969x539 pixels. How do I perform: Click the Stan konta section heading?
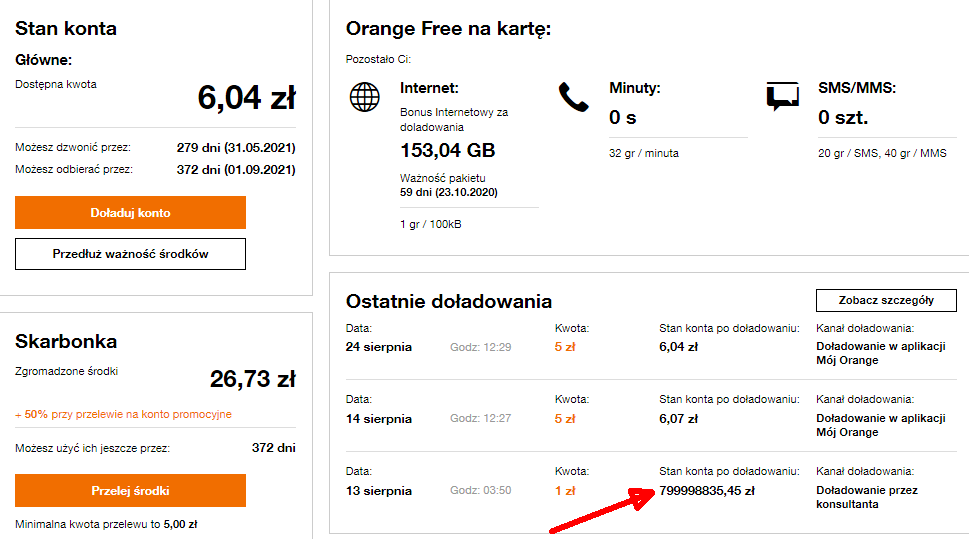[x=66, y=29]
